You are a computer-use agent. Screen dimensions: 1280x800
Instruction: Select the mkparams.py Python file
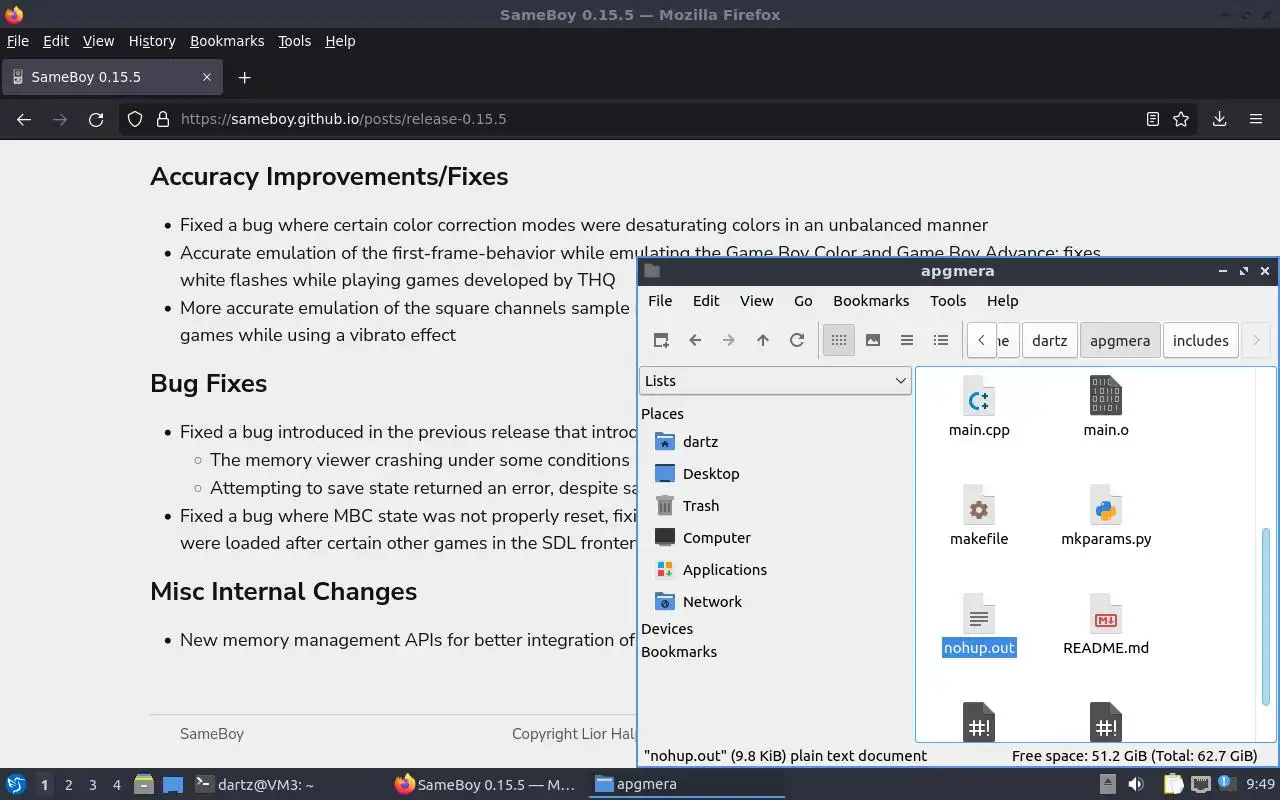1106,516
